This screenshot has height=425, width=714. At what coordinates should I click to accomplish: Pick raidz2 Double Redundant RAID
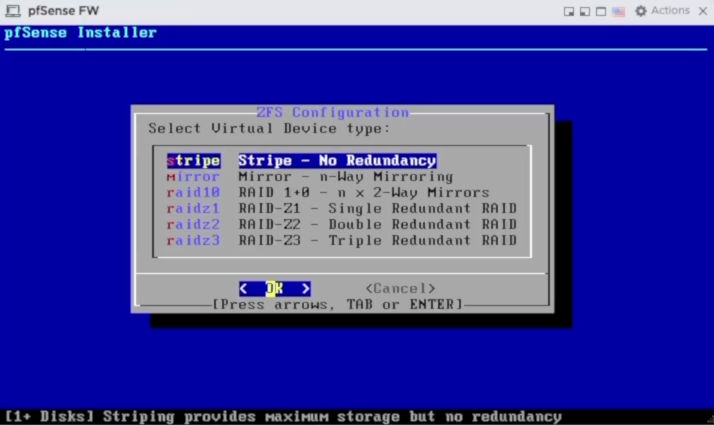click(x=342, y=225)
